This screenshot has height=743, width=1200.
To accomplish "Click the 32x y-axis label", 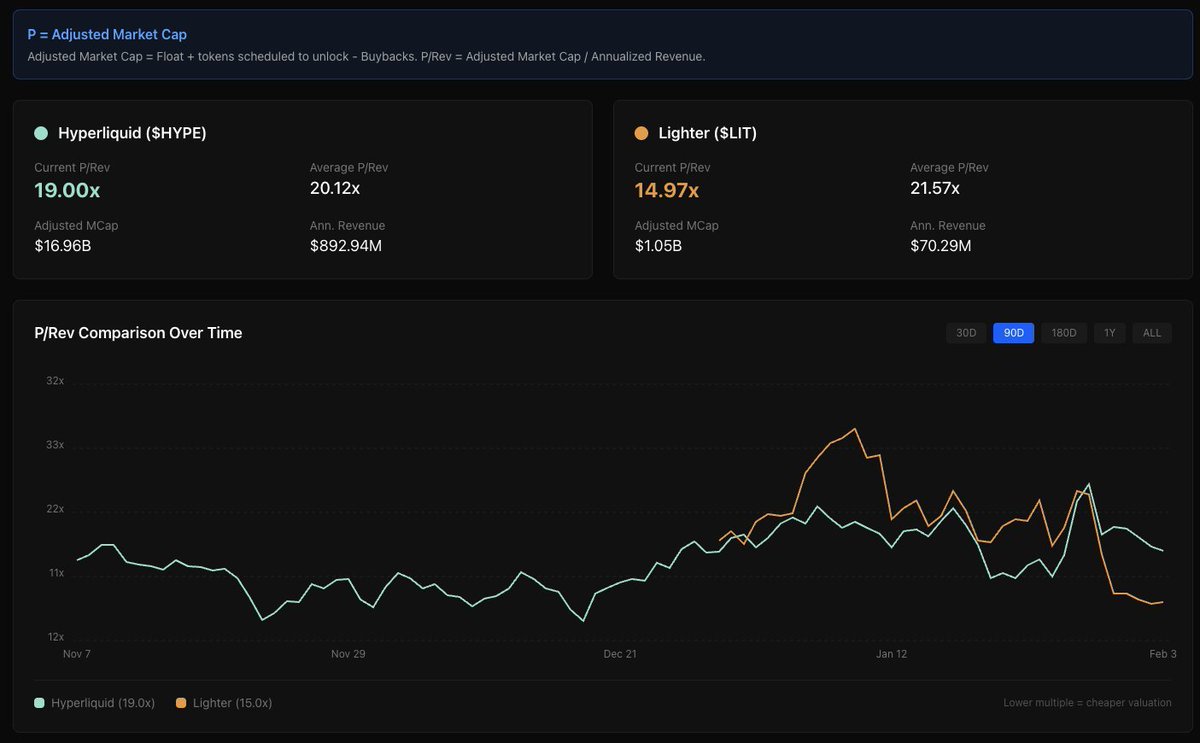I will tap(55, 381).
